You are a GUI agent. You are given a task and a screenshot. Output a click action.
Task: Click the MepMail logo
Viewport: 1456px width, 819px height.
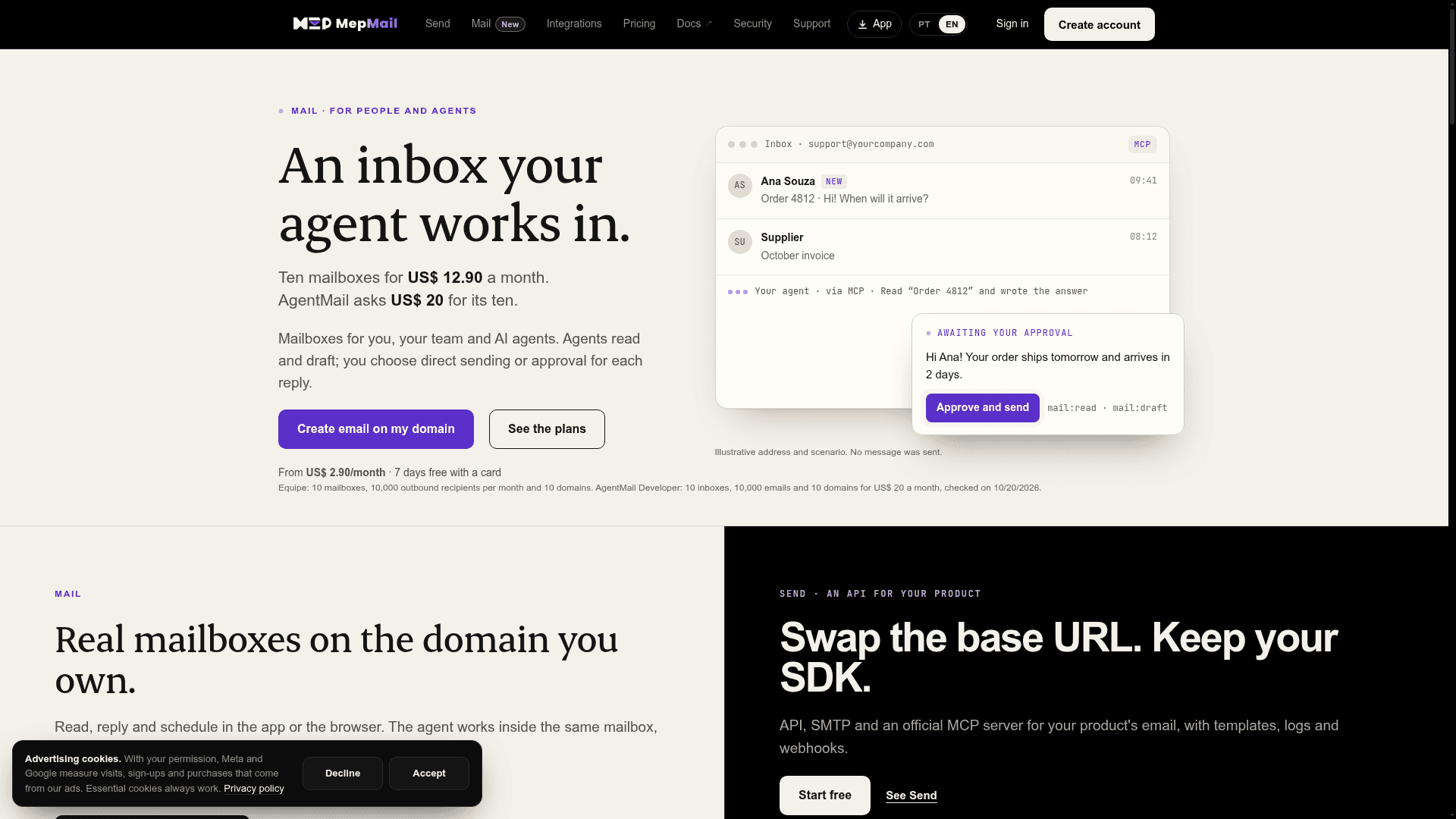[x=345, y=24]
